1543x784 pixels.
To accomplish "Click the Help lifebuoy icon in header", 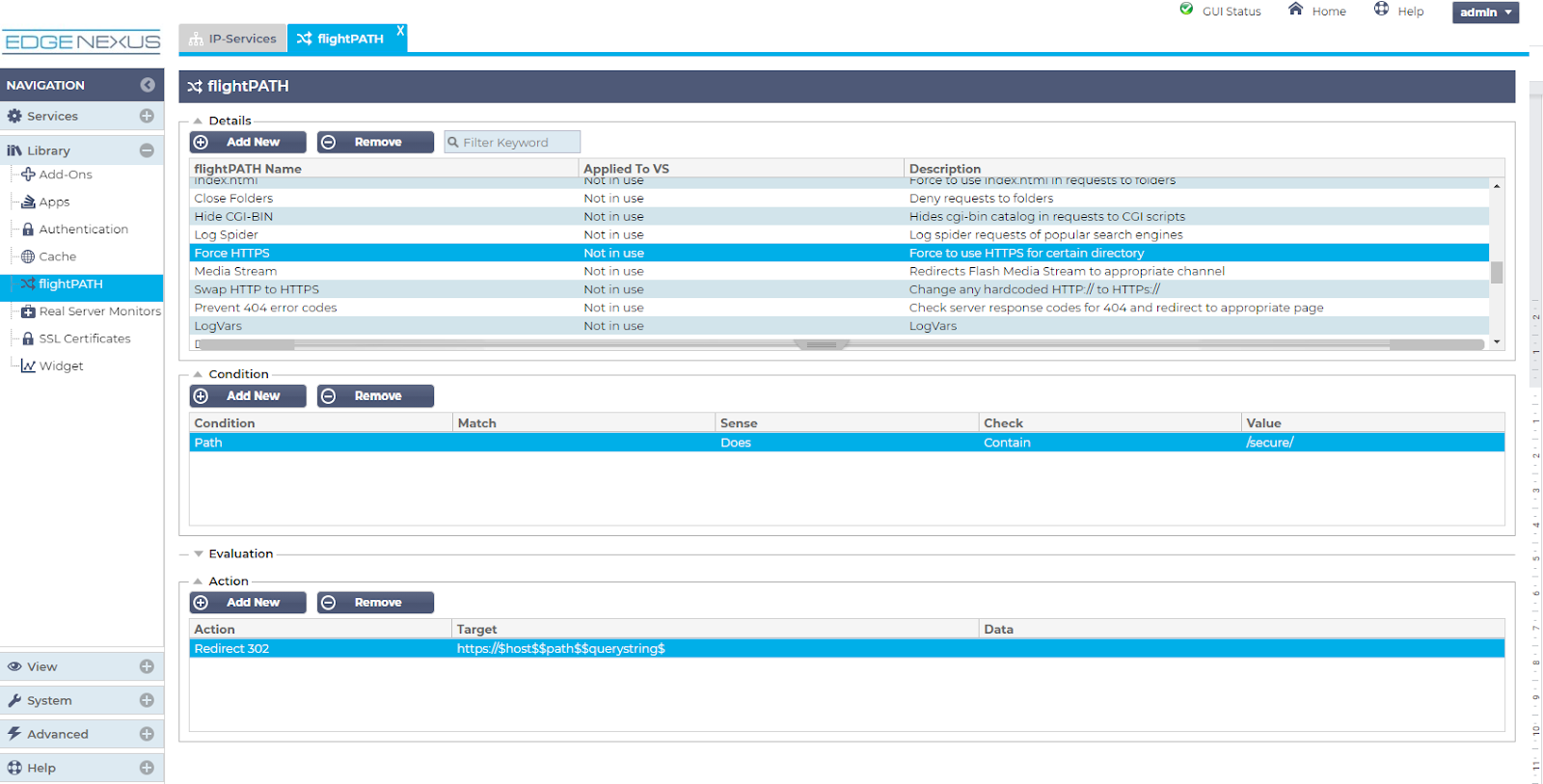I will tap(1381, 10).
